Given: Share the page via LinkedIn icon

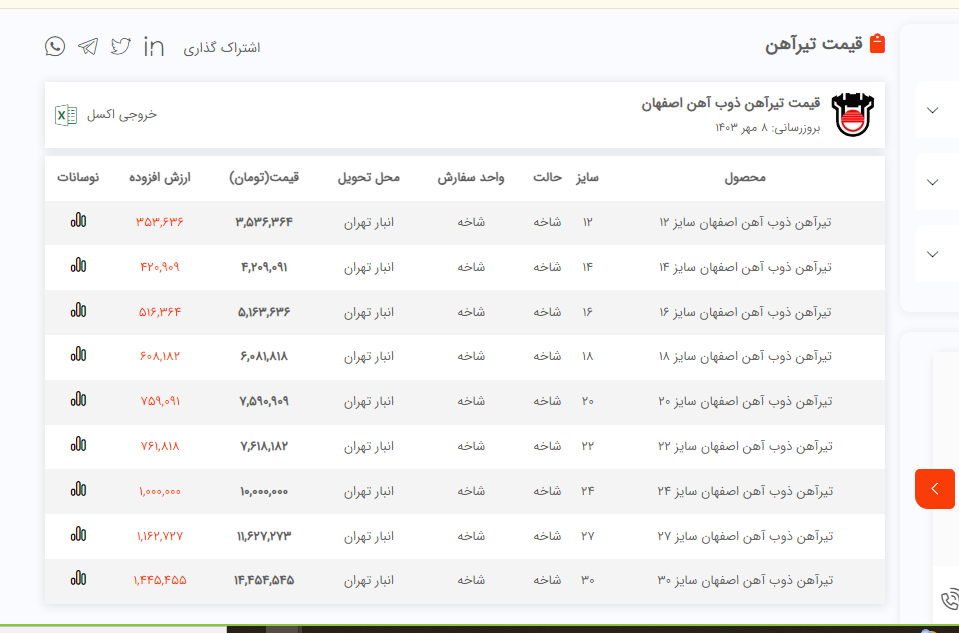Looking at the screenshot, I should 154,46.
